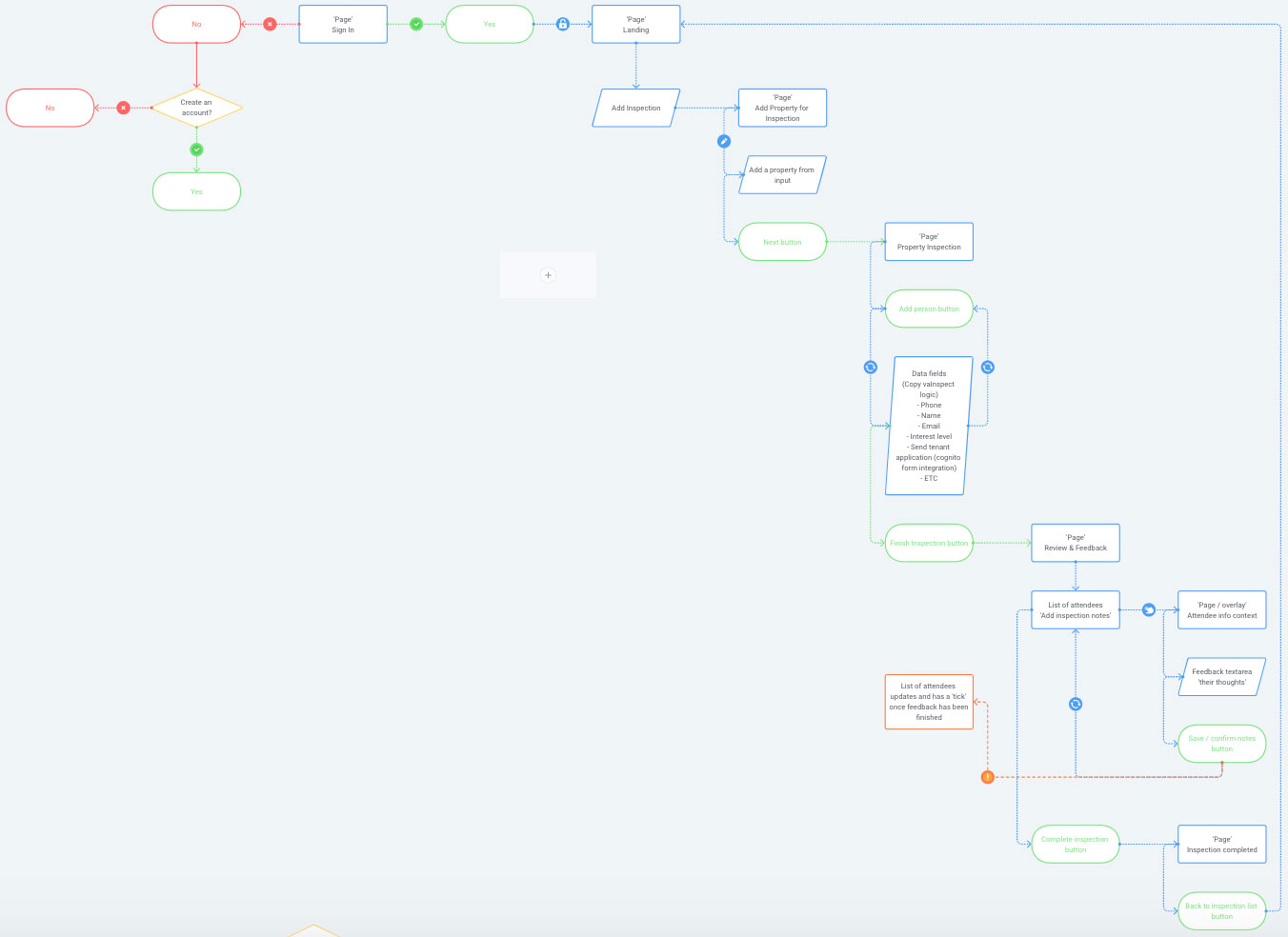Select the 'Page' Inspection completed node
Screen dimensions: 1288x937
[1221, 845]
